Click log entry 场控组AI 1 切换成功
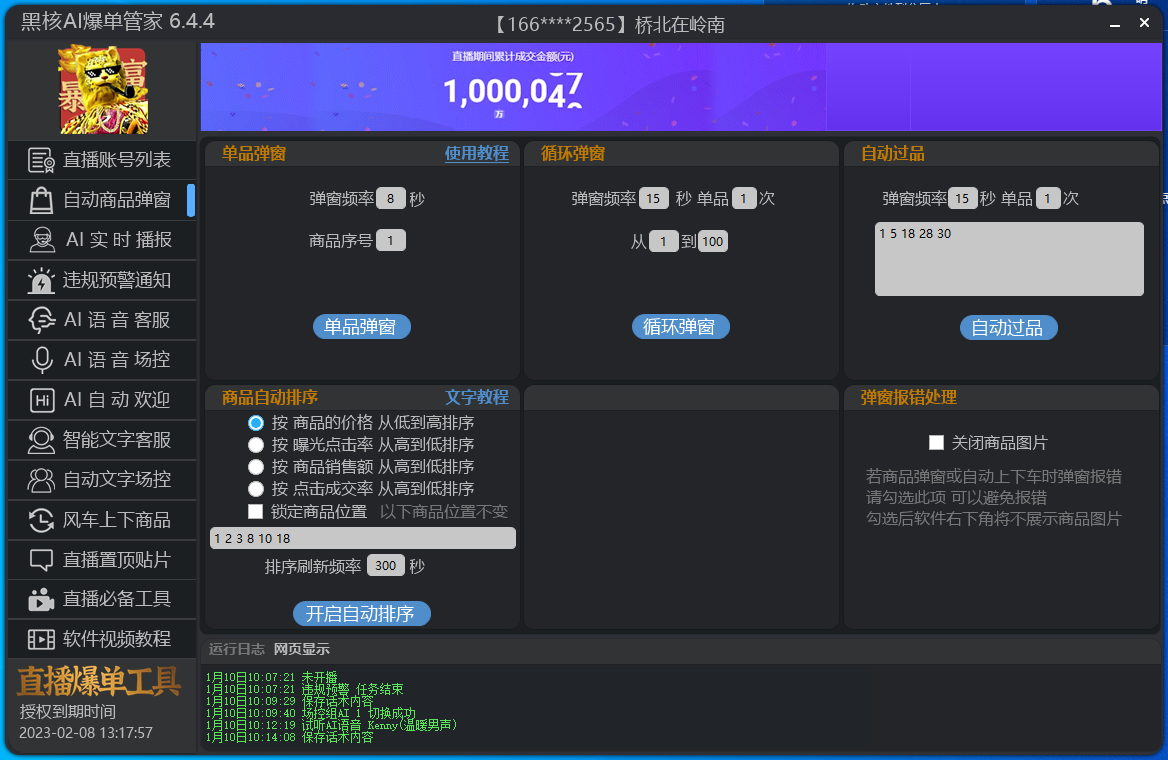This screenshot has height=760, width=1168. 310,713
